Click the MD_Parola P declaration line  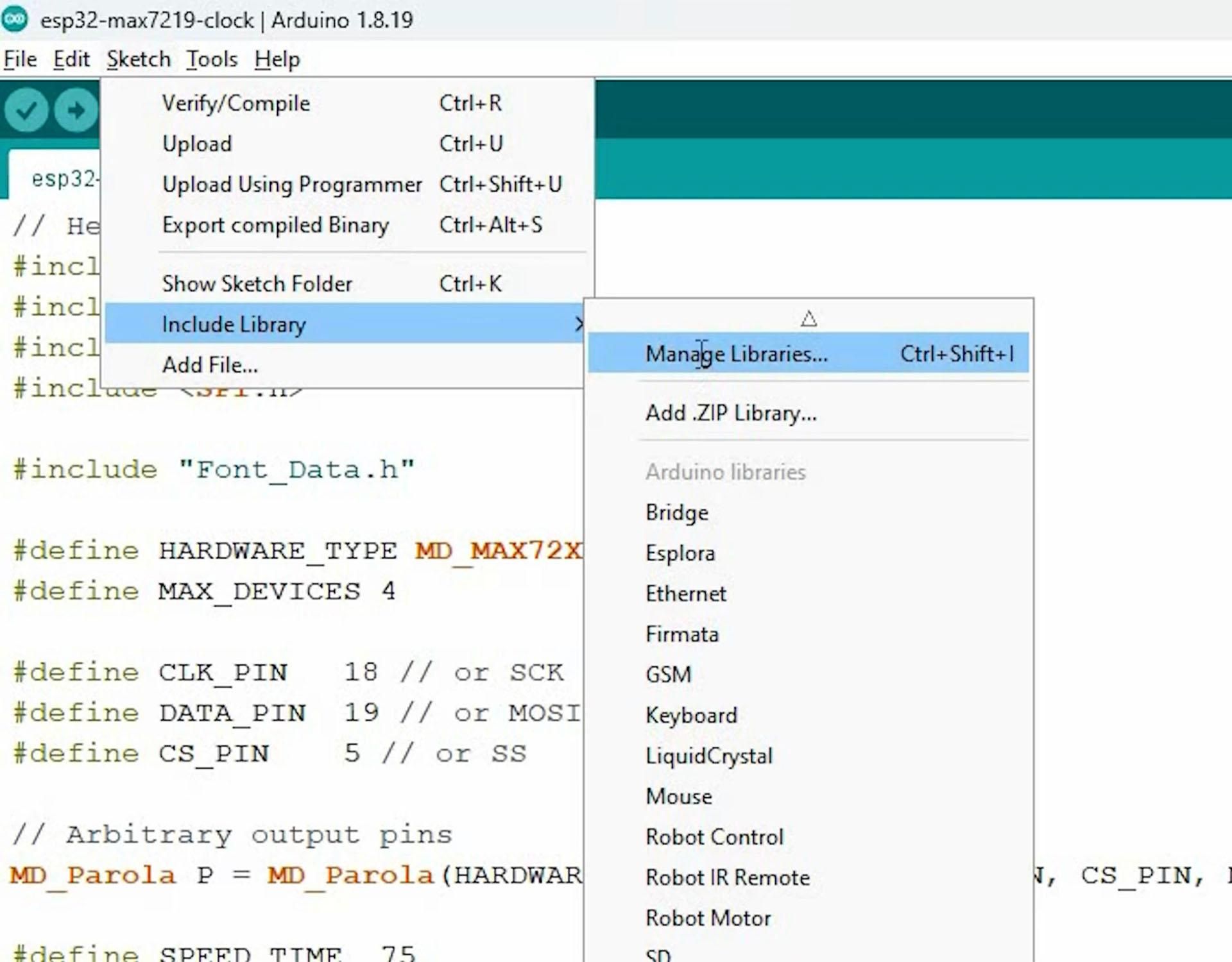(x=296, y=875)
